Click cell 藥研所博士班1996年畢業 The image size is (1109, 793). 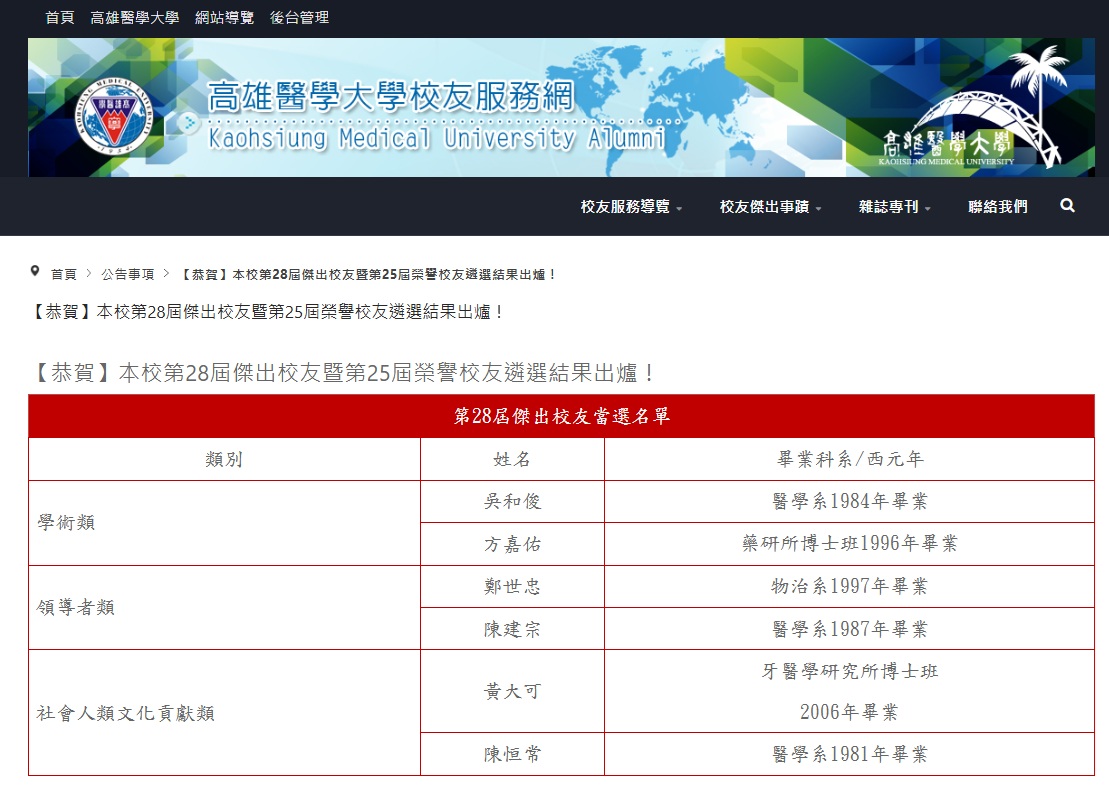pos(849,544)
